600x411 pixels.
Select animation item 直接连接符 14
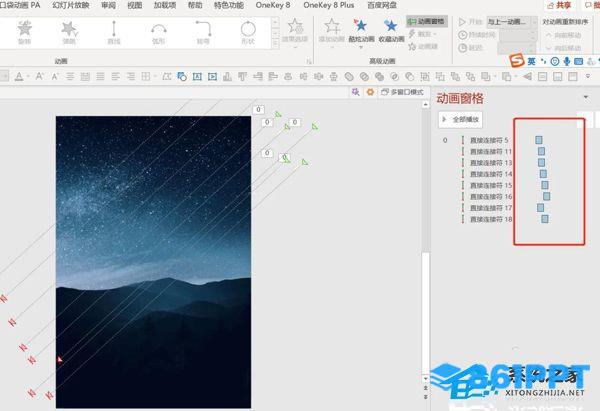pyautogui.click(x=491, y=174)
